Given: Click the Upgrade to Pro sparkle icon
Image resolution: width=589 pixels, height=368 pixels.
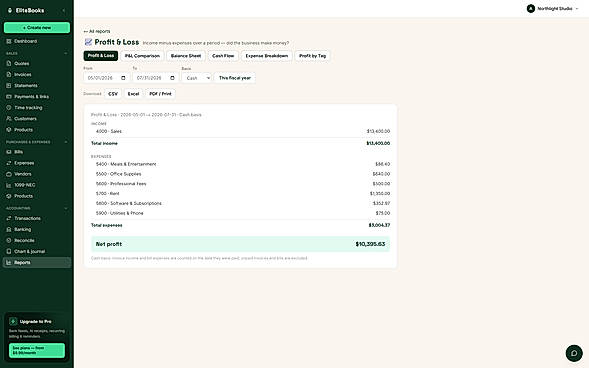Looking at the screenshot, I should [13, 321].
